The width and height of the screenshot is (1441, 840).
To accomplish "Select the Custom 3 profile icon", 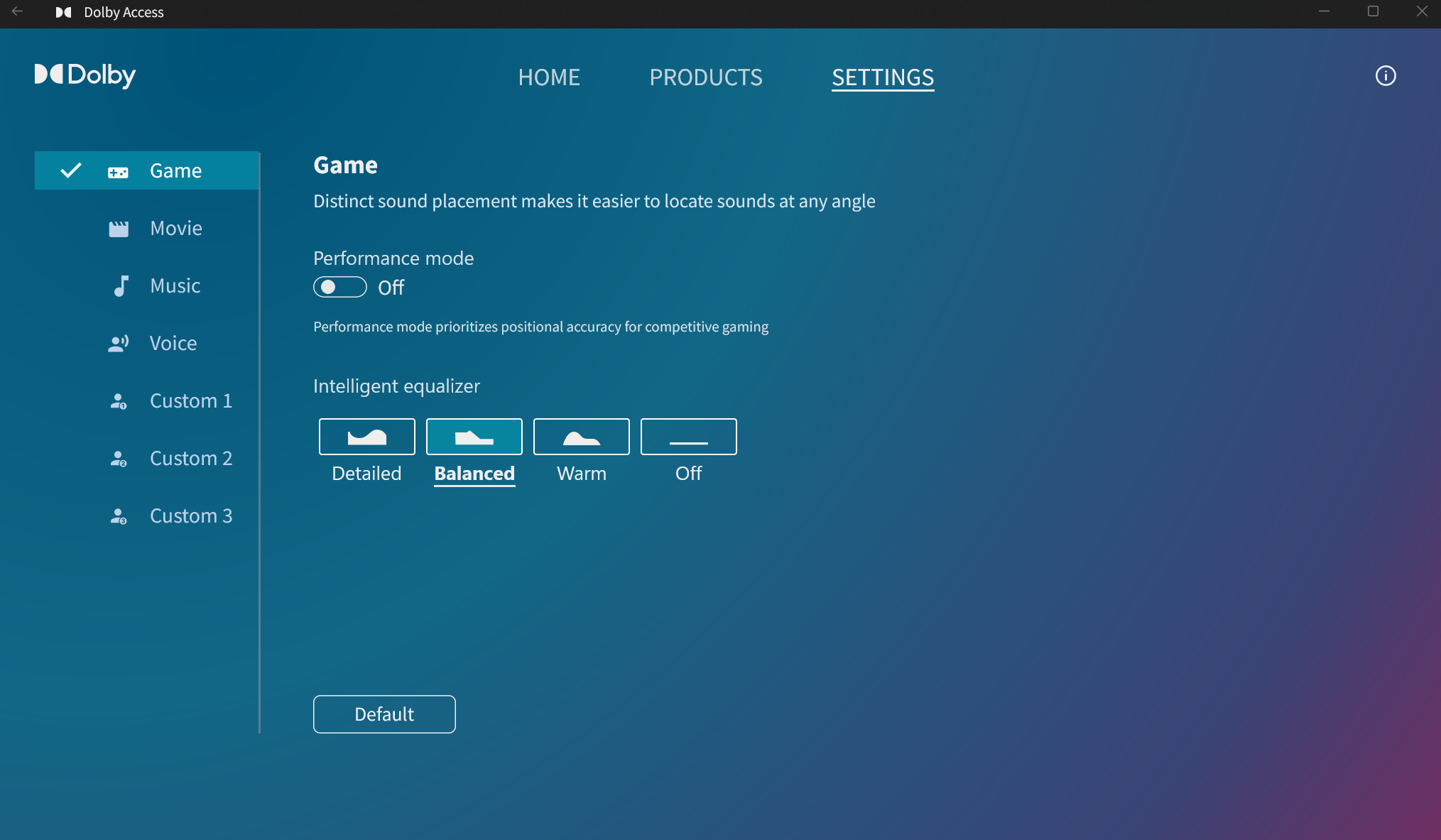I will [x=119, y=515].
